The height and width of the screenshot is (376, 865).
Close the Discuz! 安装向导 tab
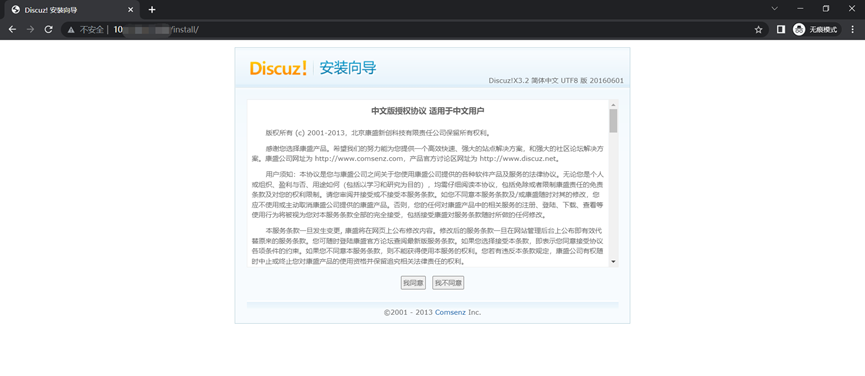tap(130, 9)
